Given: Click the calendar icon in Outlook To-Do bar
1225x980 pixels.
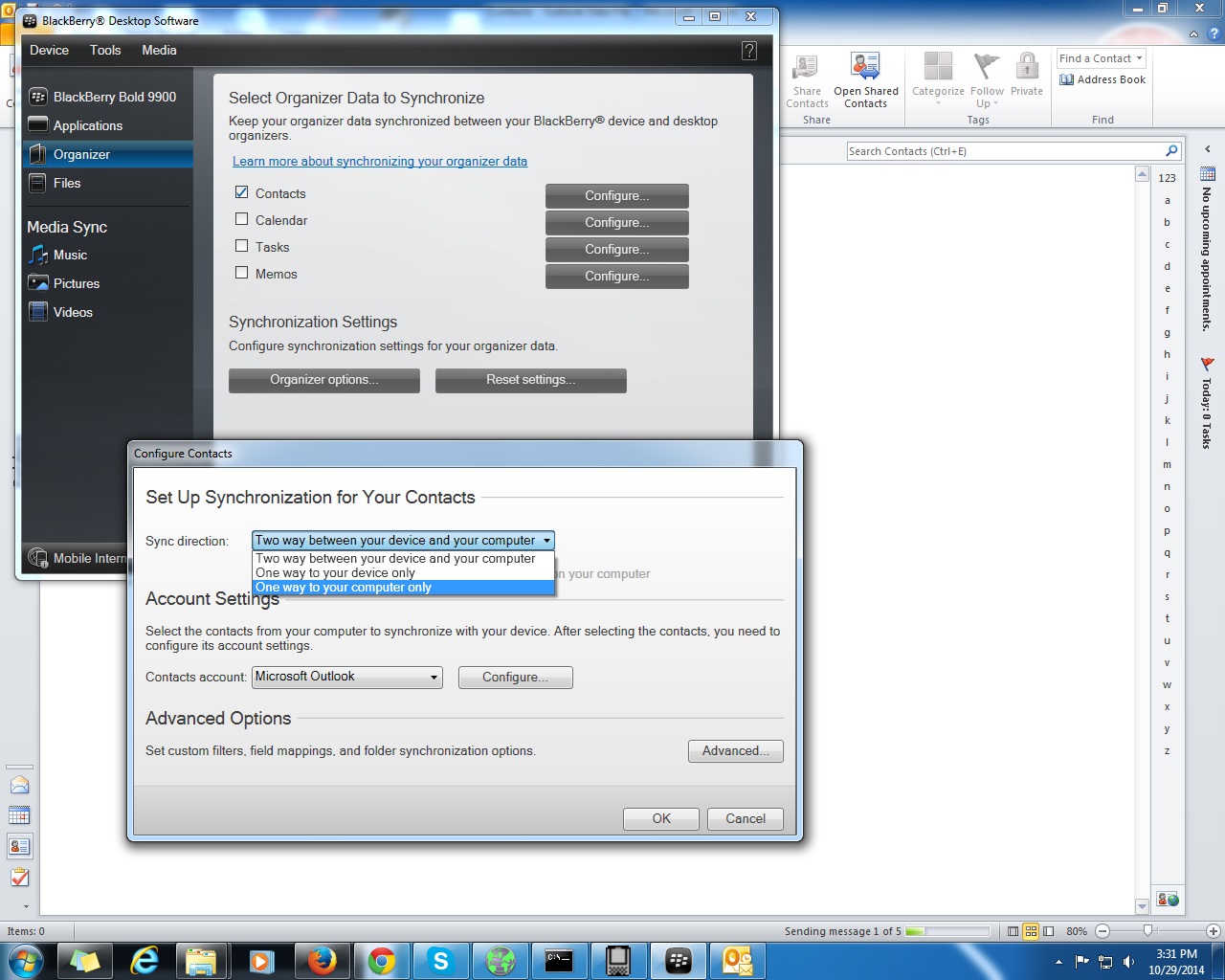Looking at the screenshot, I should pyautogui.click(x=1208, y=173).
